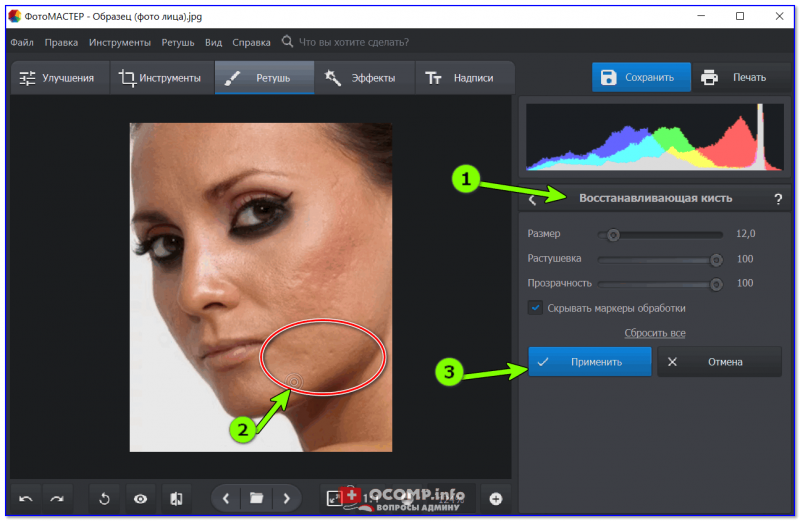Open the Улучшения tab
This screenshot has height=521, width=800.
click(60, 78)
